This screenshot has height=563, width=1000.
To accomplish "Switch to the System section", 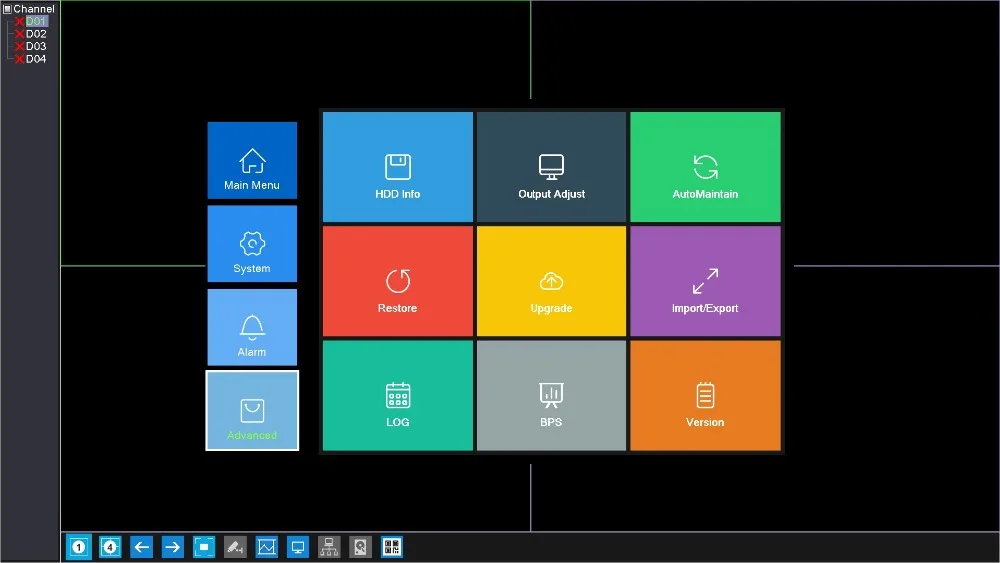I will [252, 244].
